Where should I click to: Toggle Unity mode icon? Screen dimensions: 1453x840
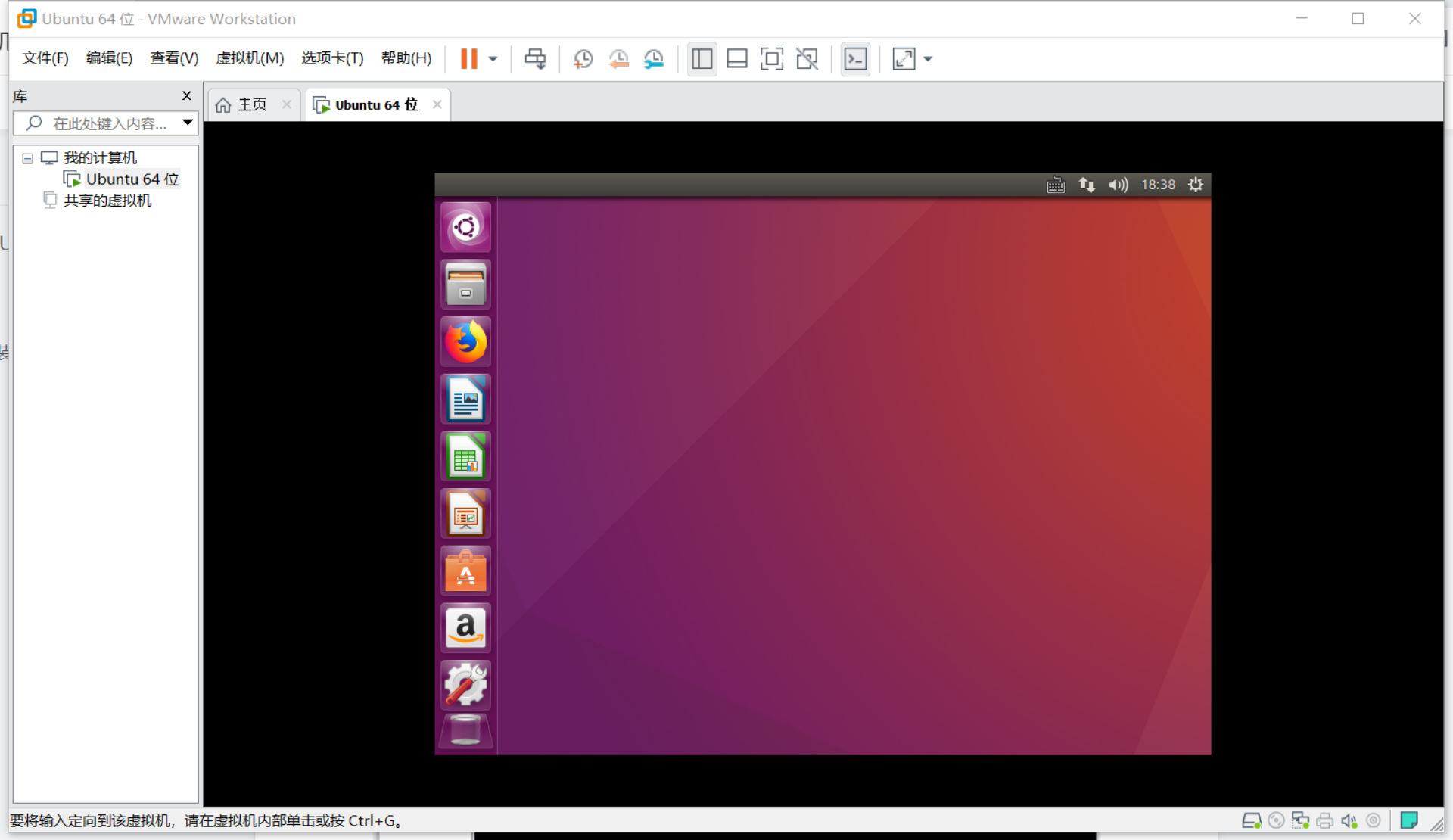(x=807, y=59)
